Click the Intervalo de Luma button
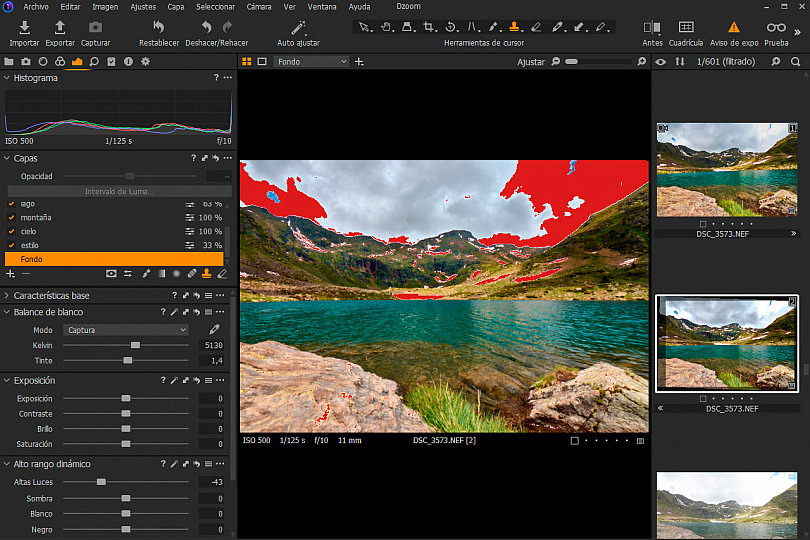Image resolution: width=810 pixels, height=540 pixels. pyautogui.click(x=117, y=191)
